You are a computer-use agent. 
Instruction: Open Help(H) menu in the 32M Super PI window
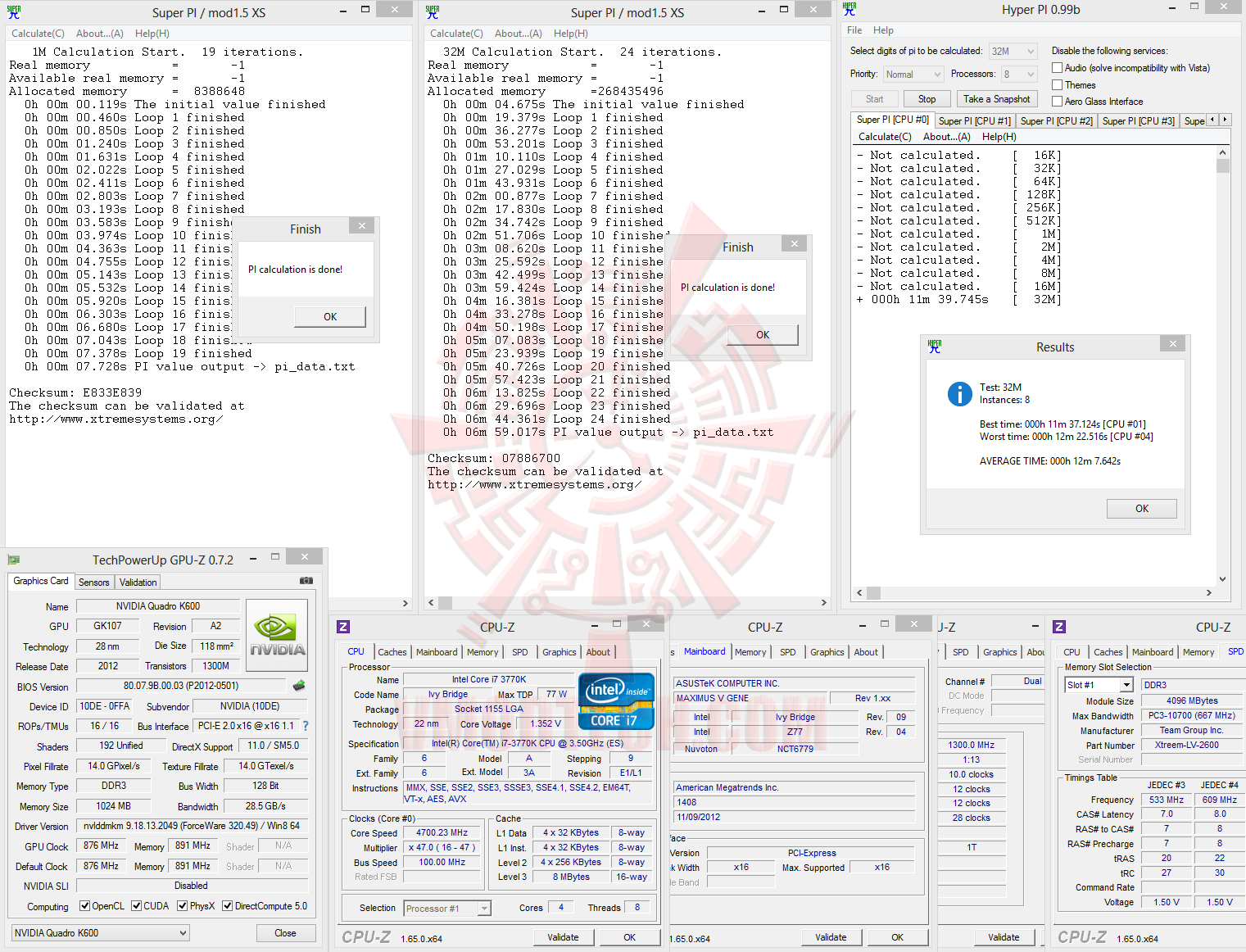(x=571, y=34)
